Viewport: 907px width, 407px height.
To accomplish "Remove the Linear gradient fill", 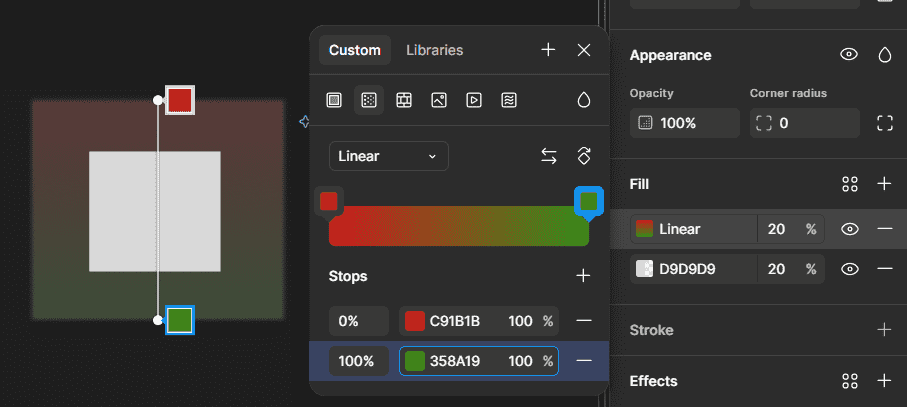I will [884, 230].
